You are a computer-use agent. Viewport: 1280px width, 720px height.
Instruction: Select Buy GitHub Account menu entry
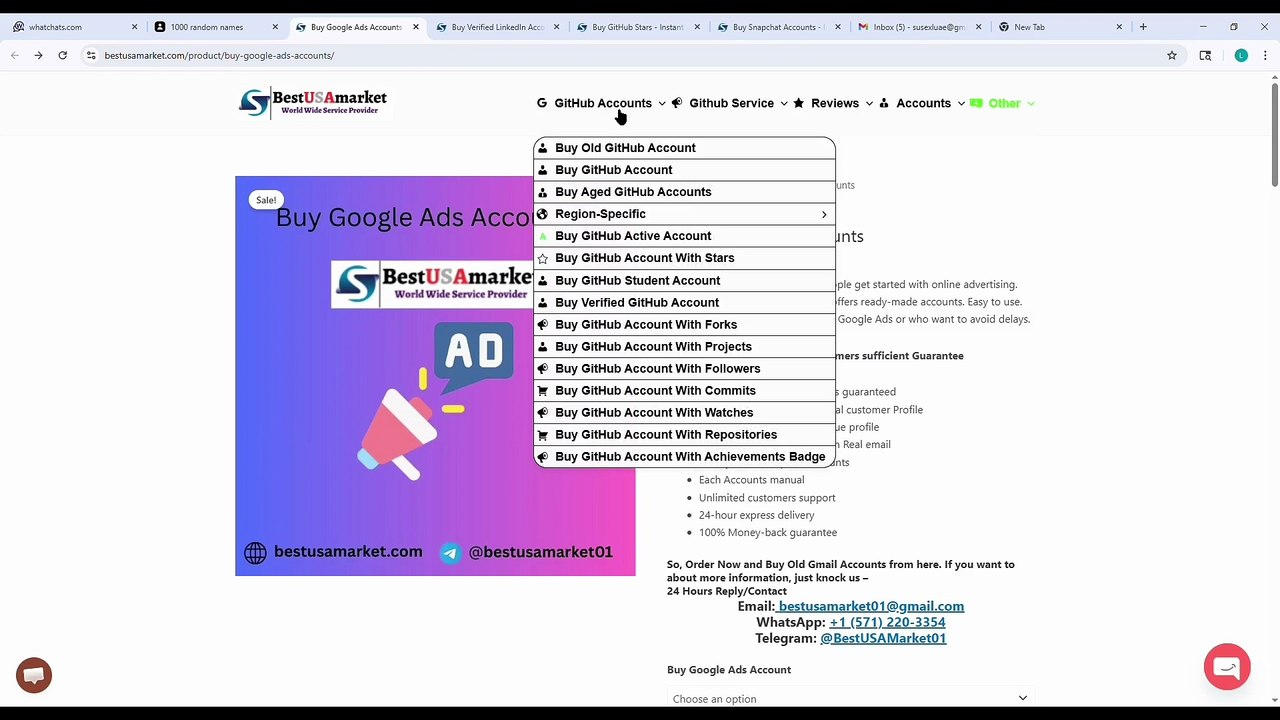tap(684, 170)
